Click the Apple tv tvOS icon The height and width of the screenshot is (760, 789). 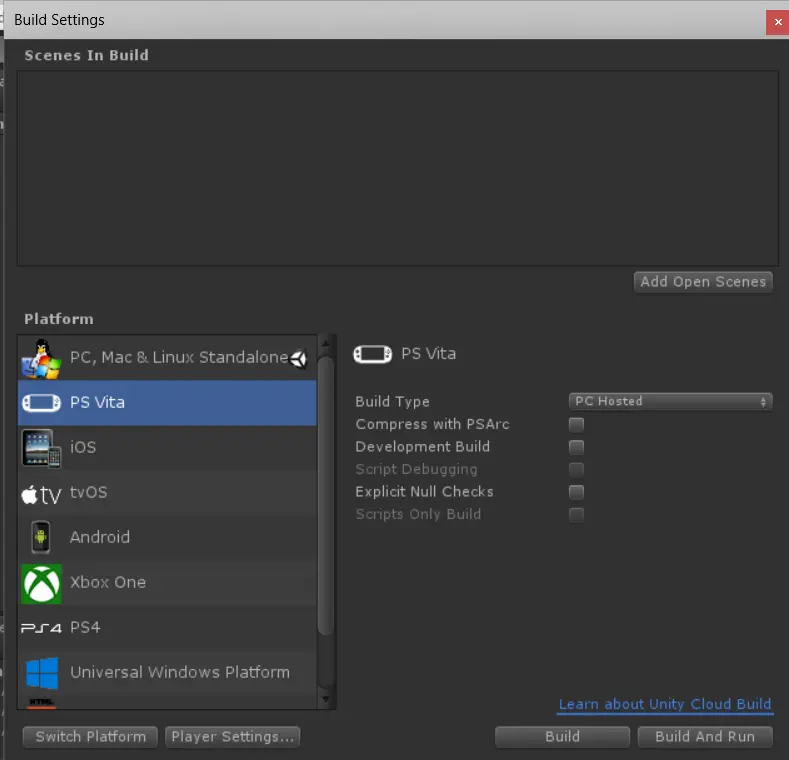(41, 494)
